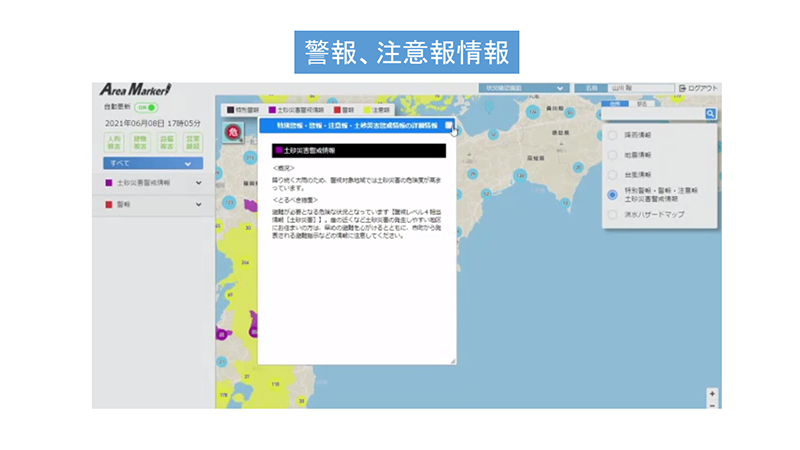Click the date text 2021年06月08日 17時05分
800x450 pixels.
153,123
